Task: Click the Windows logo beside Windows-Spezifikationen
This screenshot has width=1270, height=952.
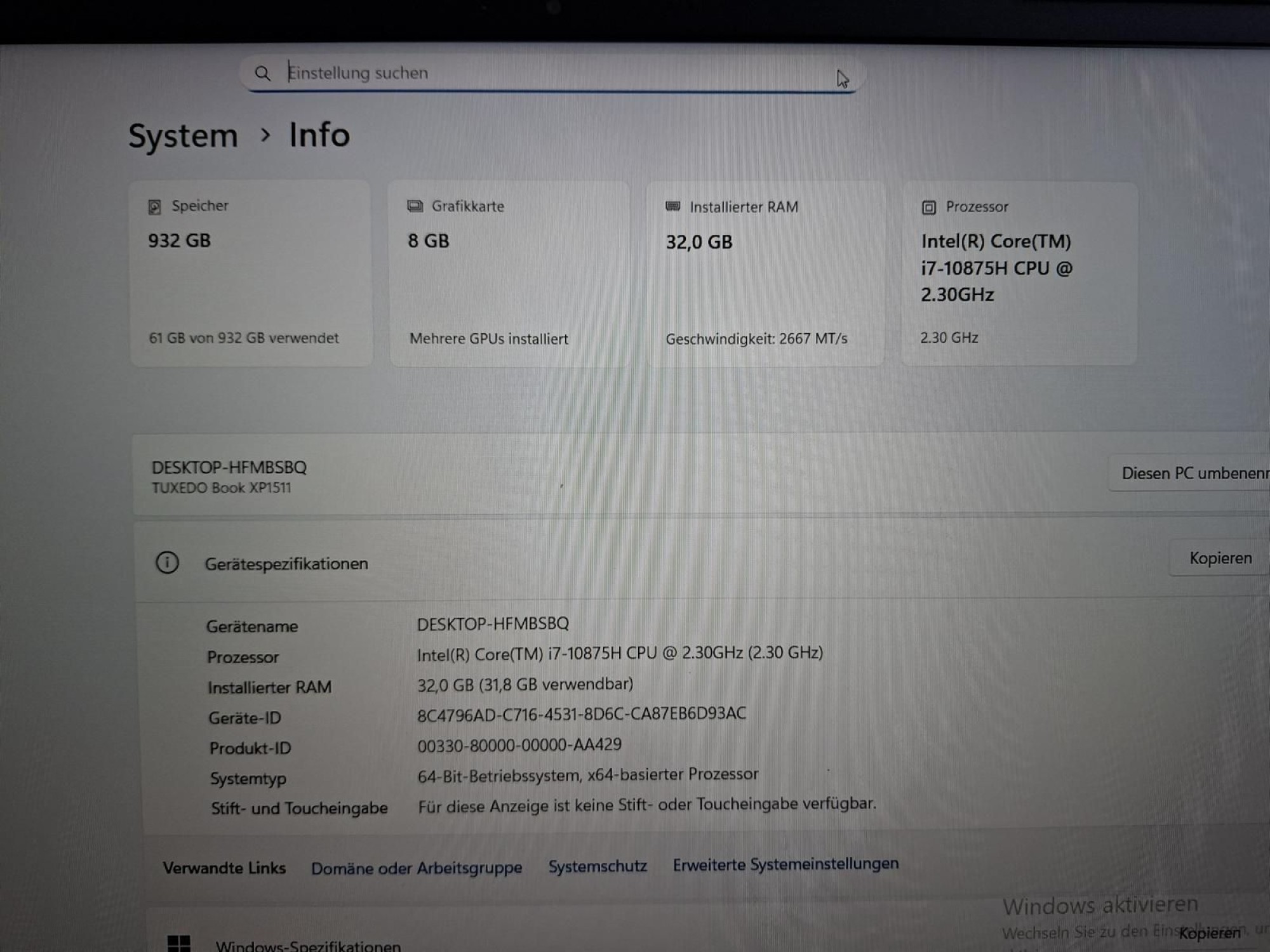Action: coord(178,944)
